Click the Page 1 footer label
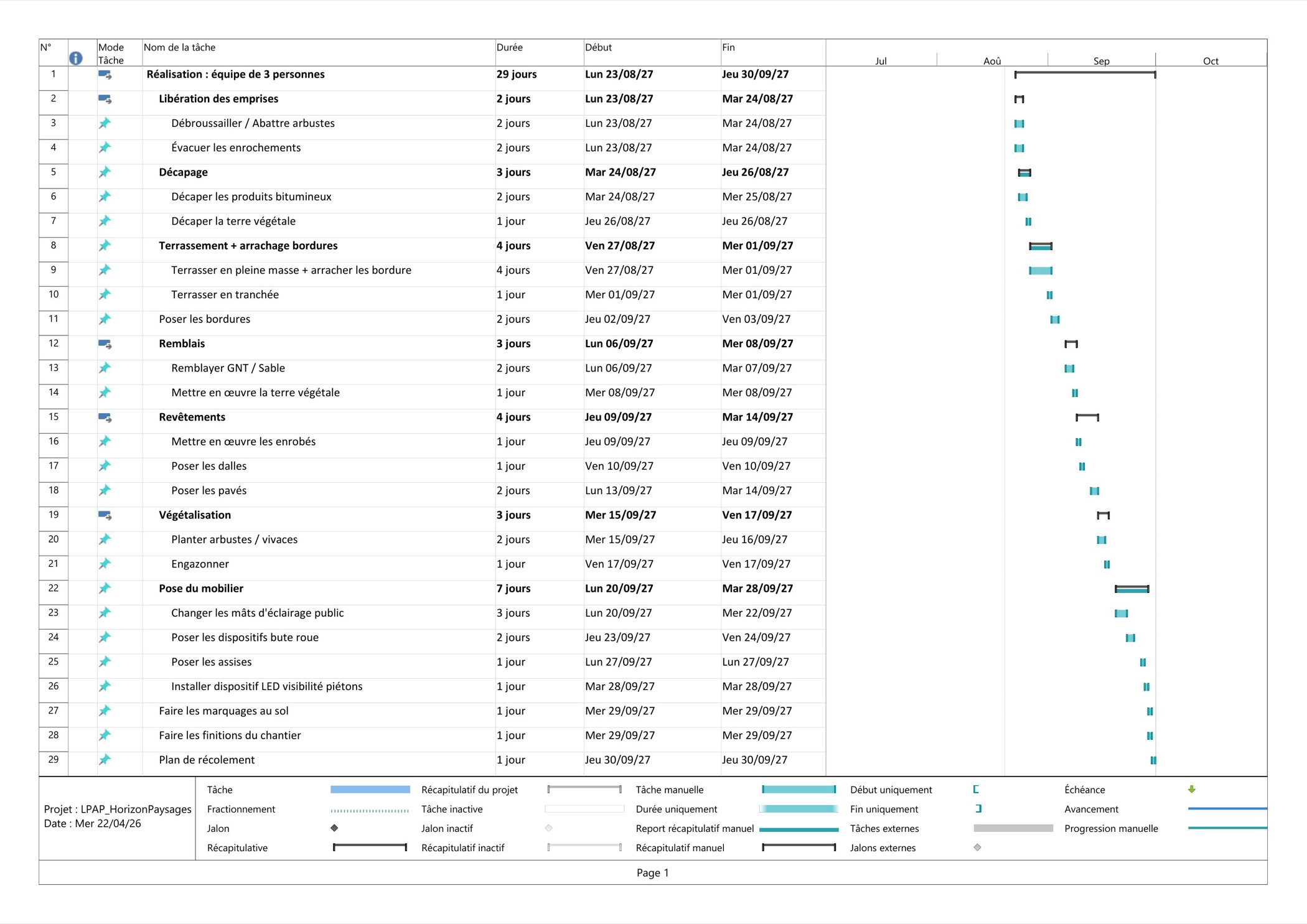Viewport: 1307px width, 924px height. [652, 872]
